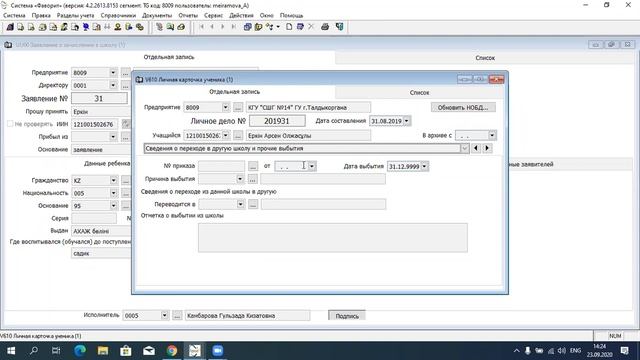Go to first record toolbar arrow
Viewport: 640px width, 360px height.
(202, 27)
